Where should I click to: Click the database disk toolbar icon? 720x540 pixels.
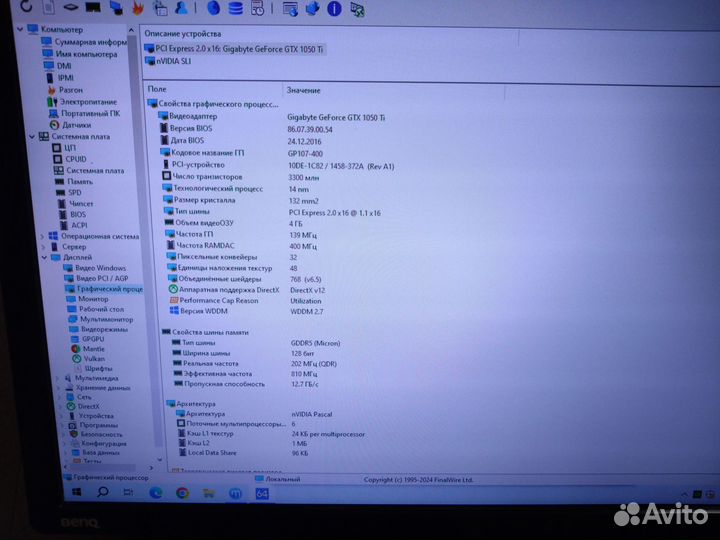click(x=235, y=9)
